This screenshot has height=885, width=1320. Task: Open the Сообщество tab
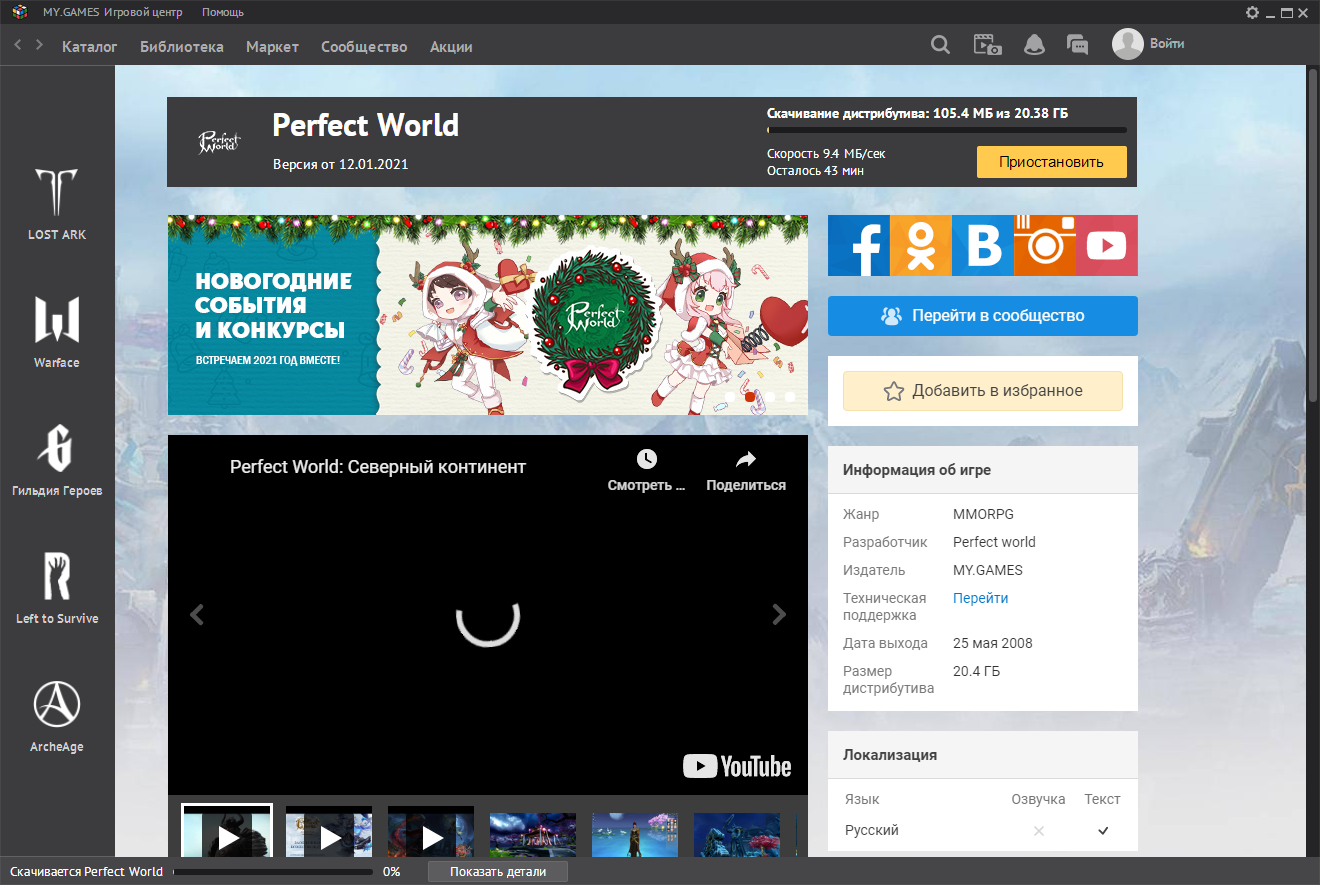pos(364,47)
